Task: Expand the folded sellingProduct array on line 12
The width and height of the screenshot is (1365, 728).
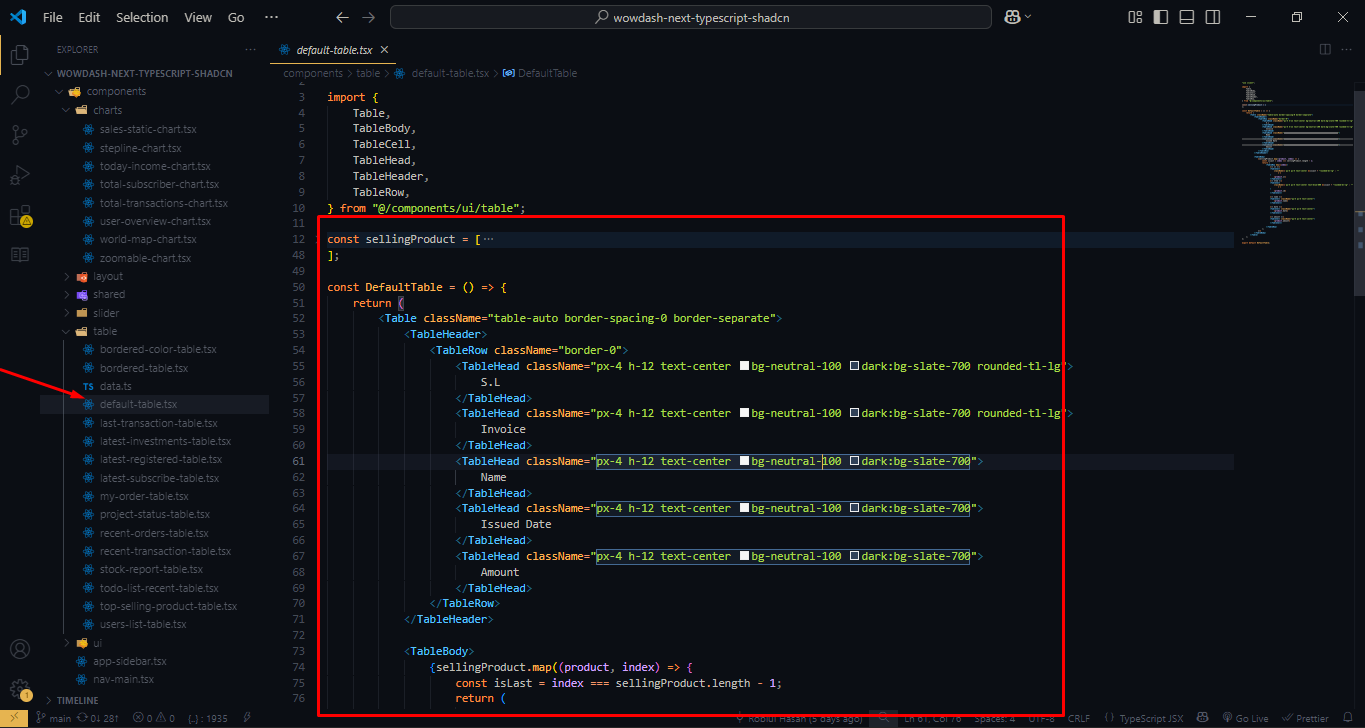Action: (489, 238)
